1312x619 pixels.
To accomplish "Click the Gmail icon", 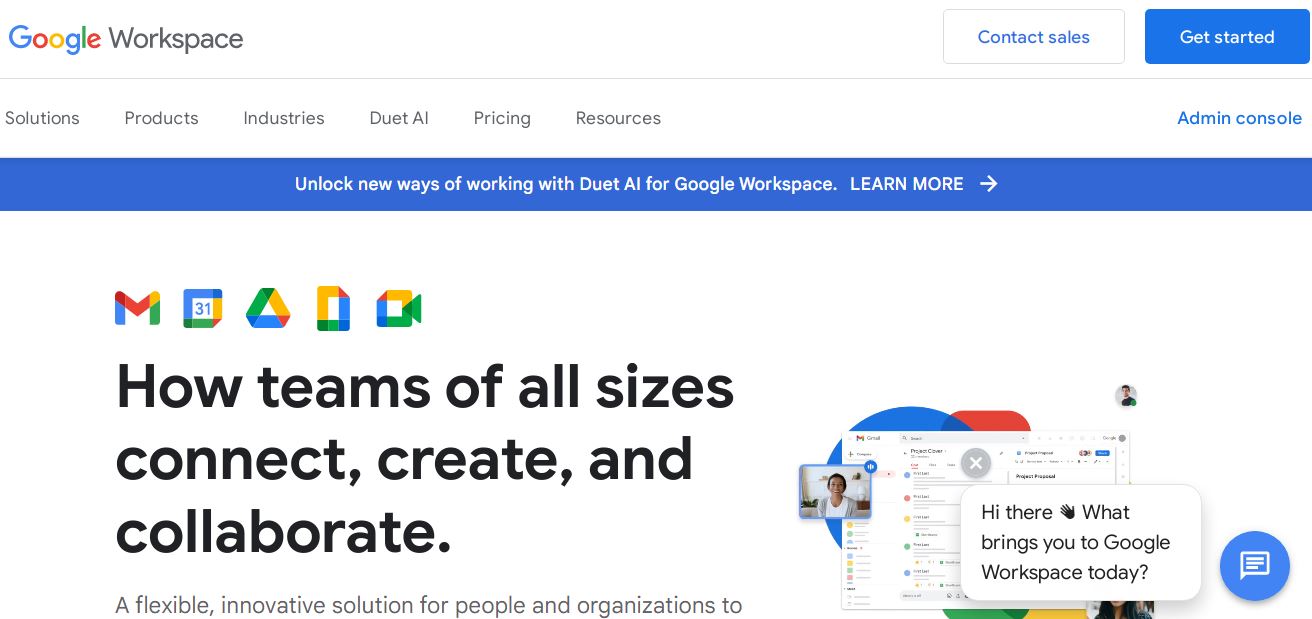I will (x=138, y=308).
